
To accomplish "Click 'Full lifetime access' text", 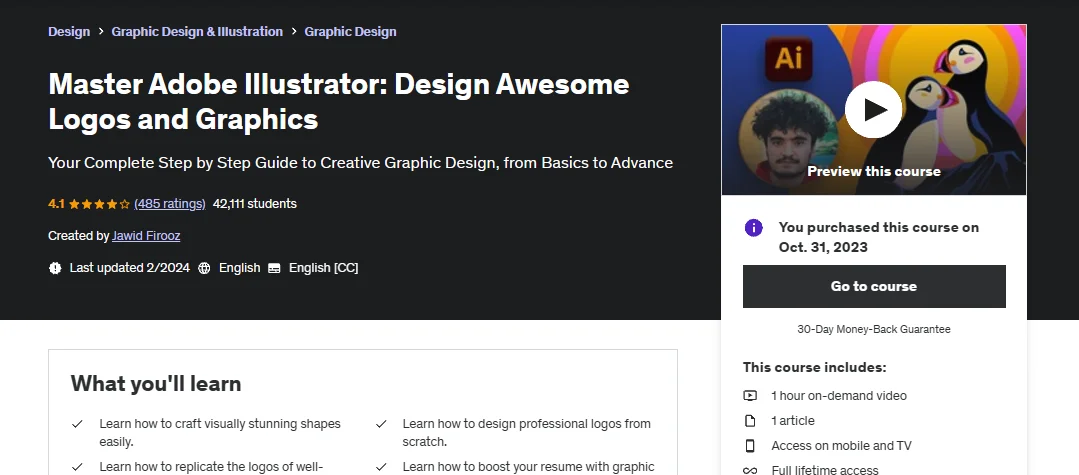I will [824, 471].
